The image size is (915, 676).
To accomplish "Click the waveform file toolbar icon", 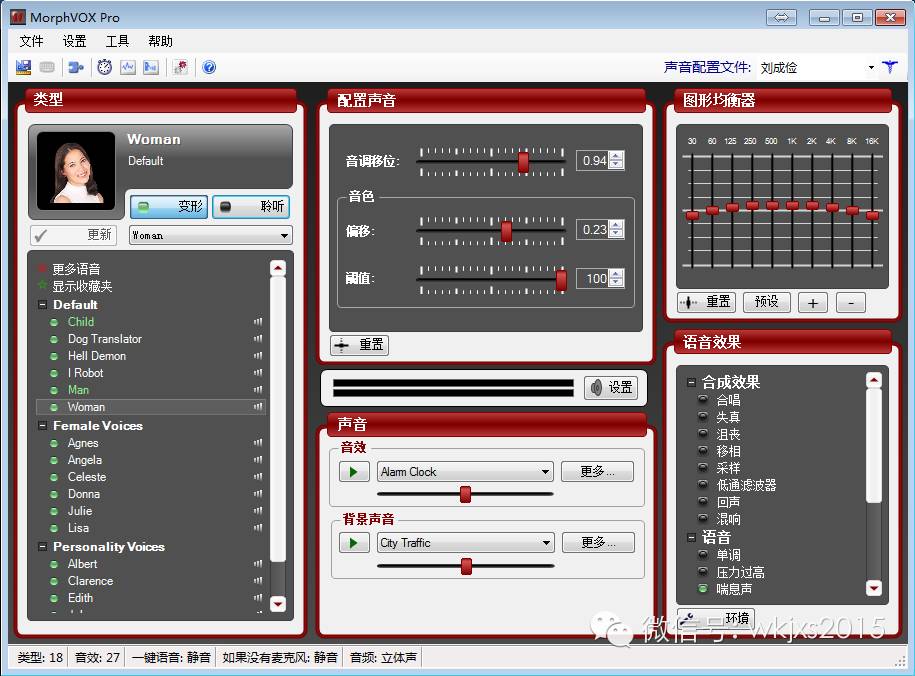I will 128,67.
